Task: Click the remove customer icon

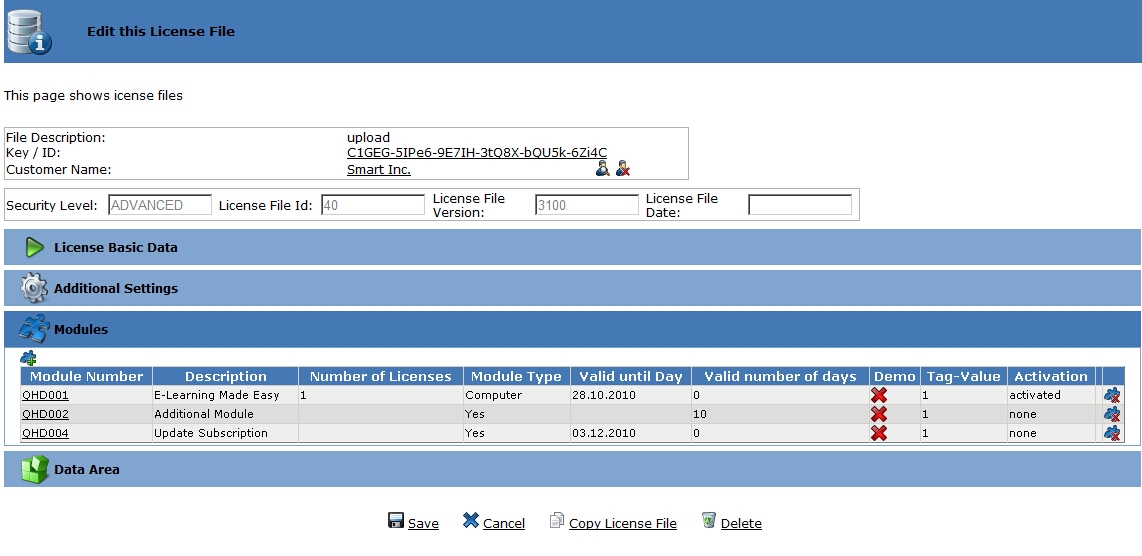Action: click(623, 169)
